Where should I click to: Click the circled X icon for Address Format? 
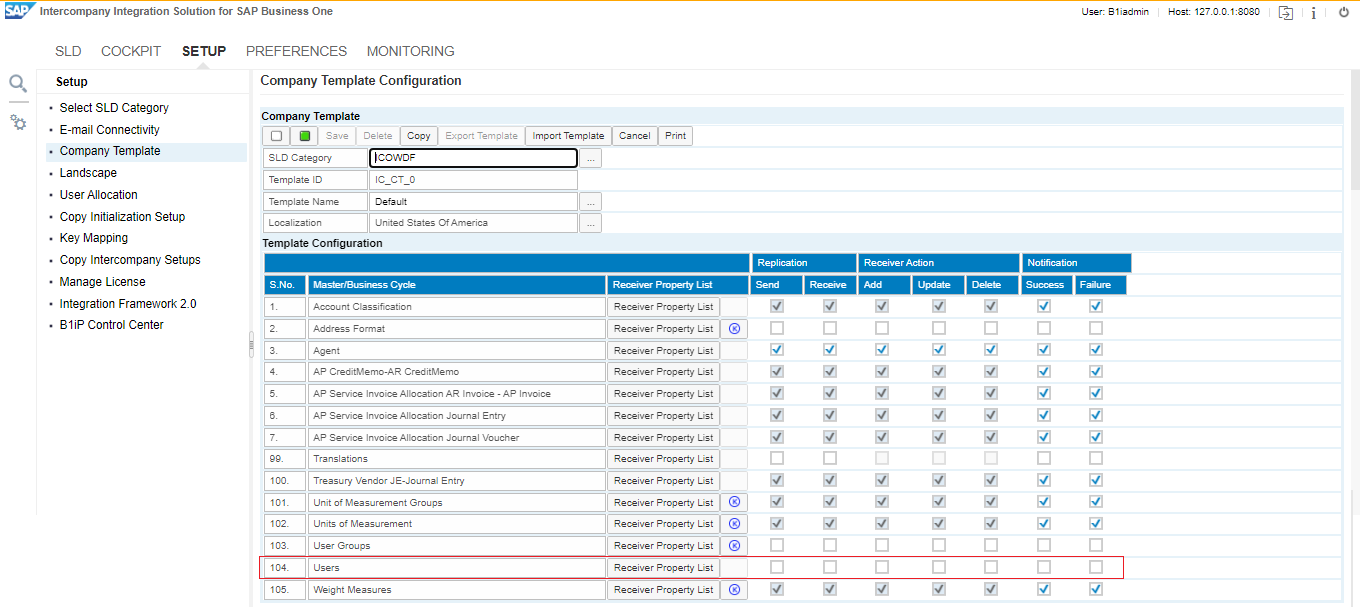(x=734, y=329)
